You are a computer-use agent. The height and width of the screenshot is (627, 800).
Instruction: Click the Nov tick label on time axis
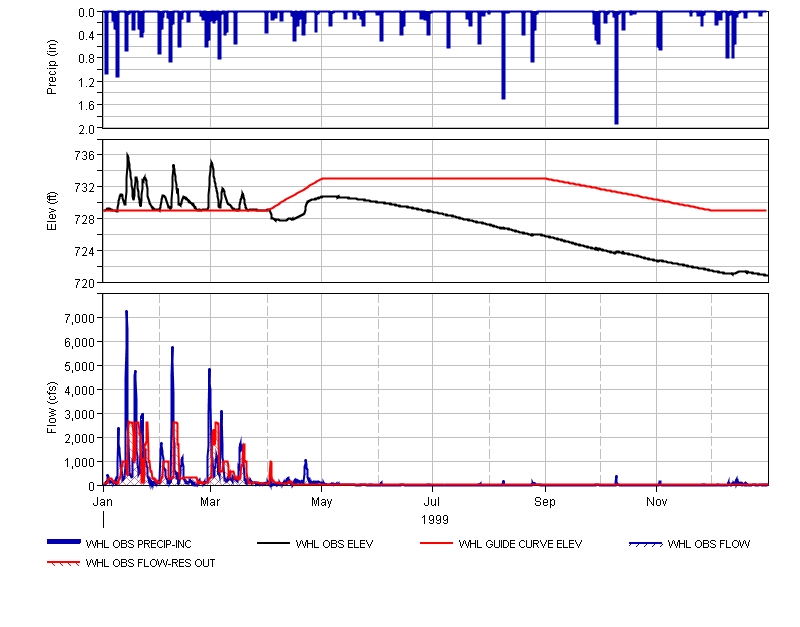coord(657,501)
